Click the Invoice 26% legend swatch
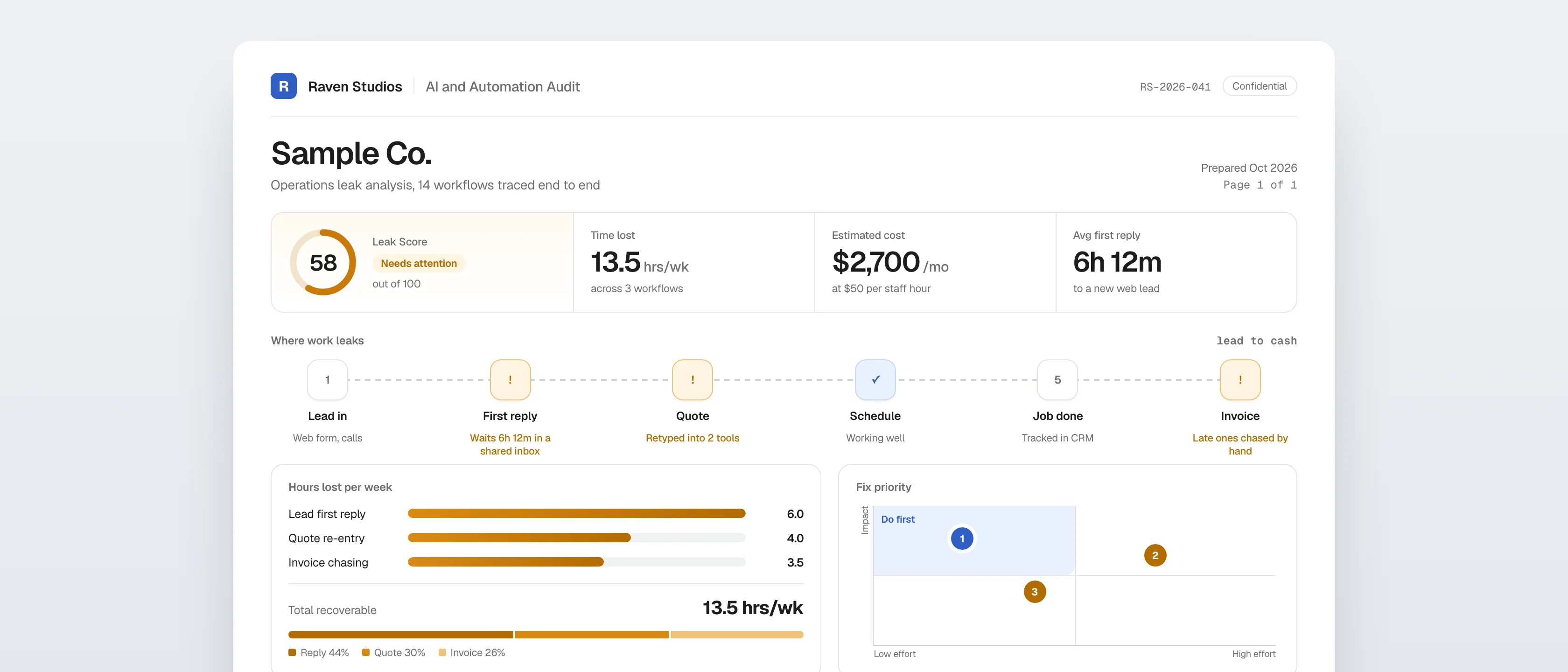The width and height of the screenshot is (1568, 672). [442, 652]
